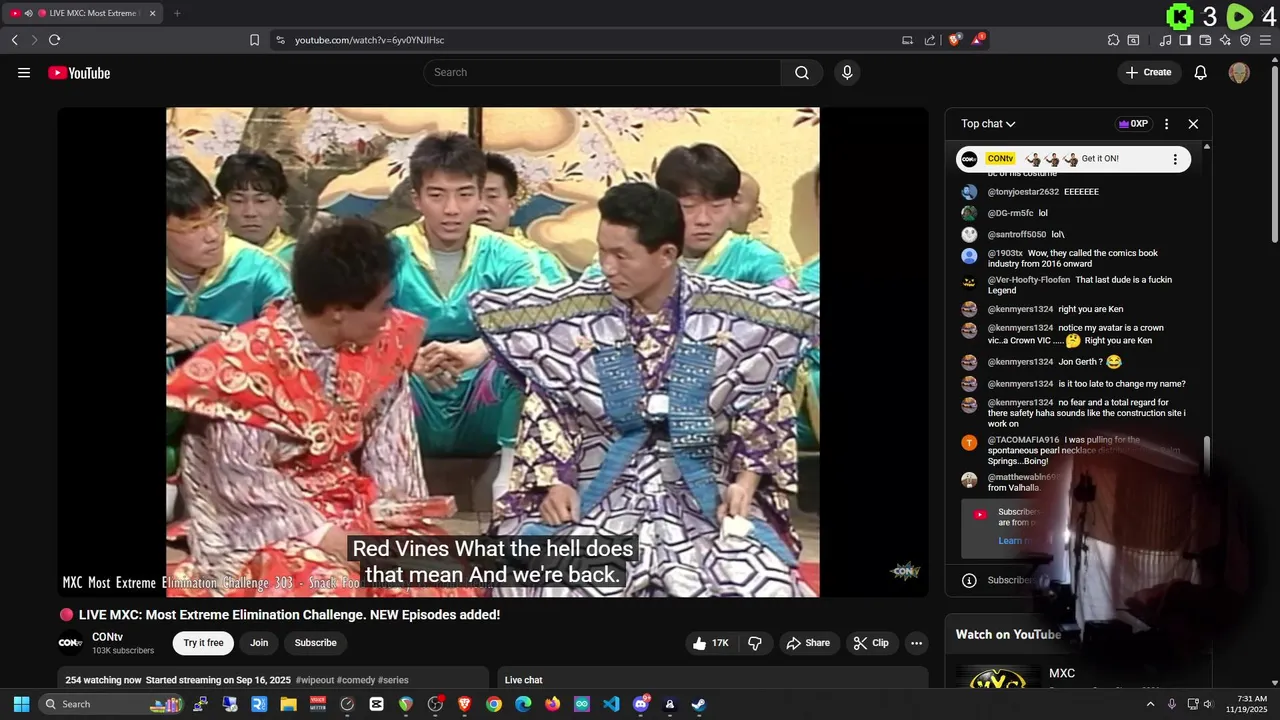Open the Brave Wallet icon
Screen dimensions: 1280x720
1205,40
